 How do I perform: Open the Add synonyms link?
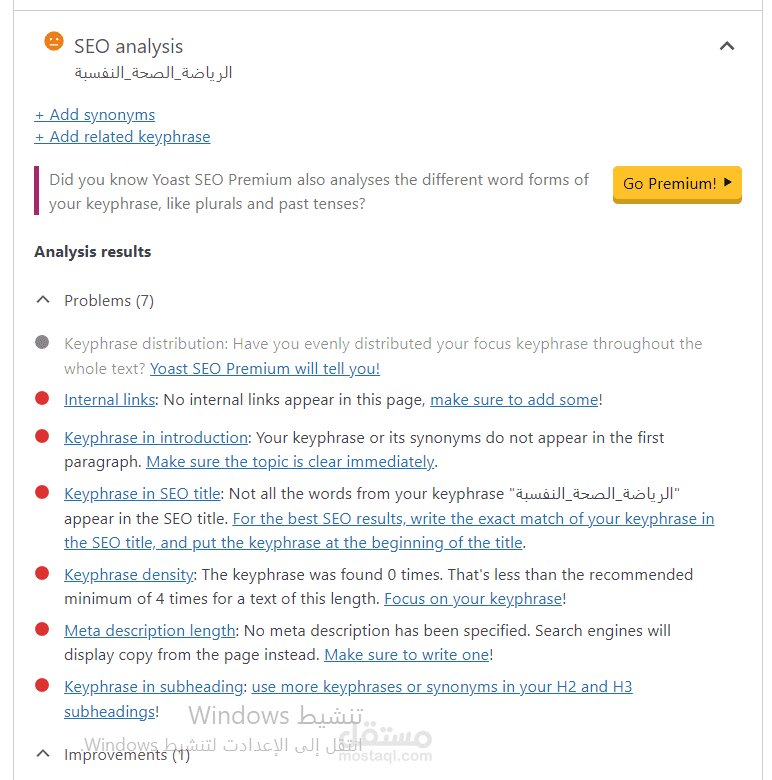point(95,115)
